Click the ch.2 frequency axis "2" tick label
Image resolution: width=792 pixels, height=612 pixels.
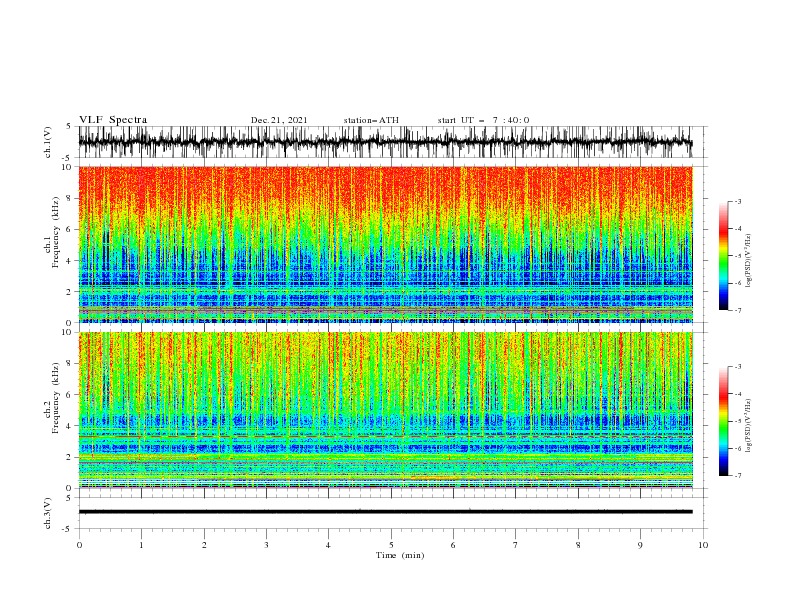(69, 457)
